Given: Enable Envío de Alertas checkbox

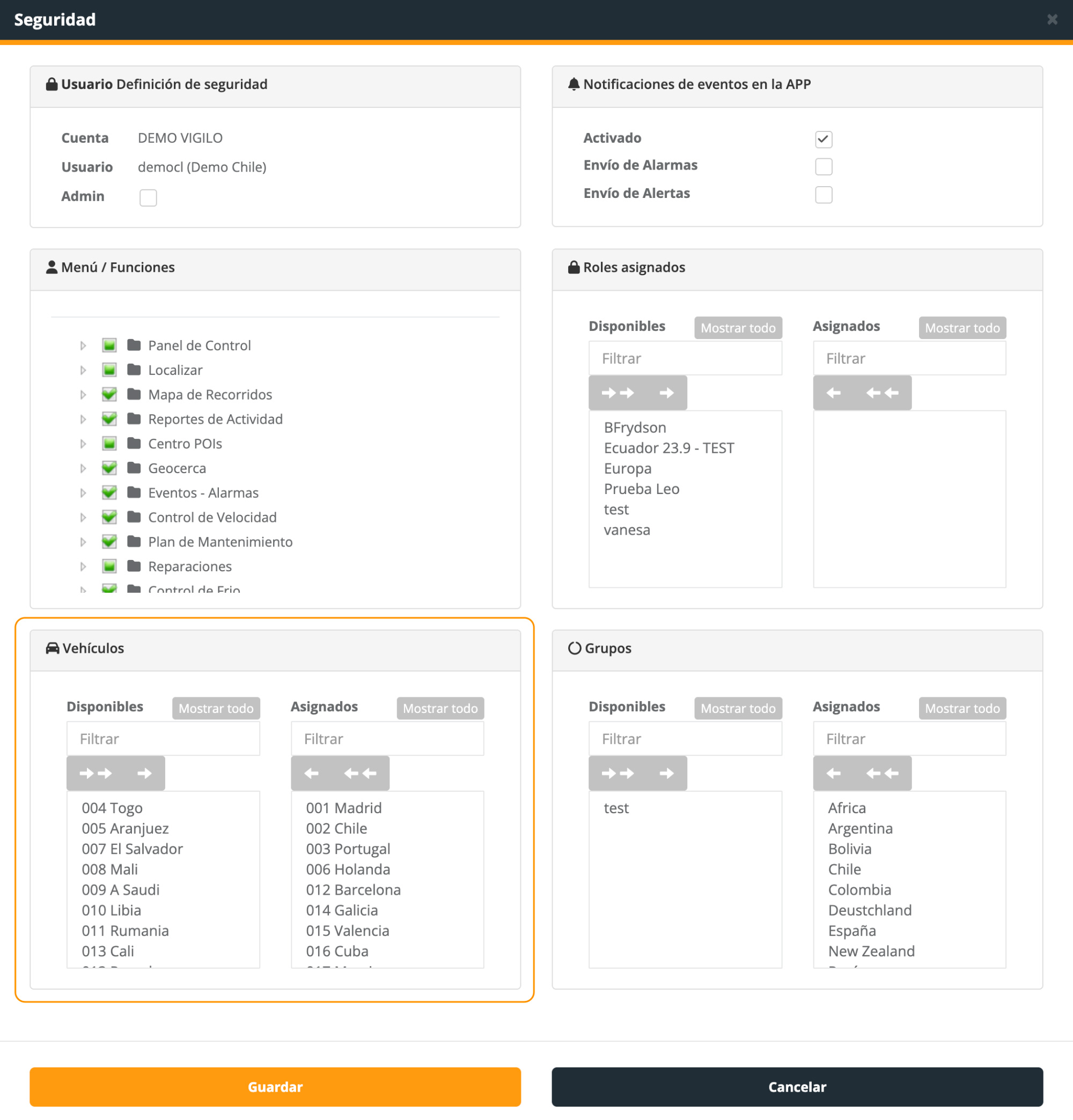Looking at the screenshot, I should click(x=824, y=194).
